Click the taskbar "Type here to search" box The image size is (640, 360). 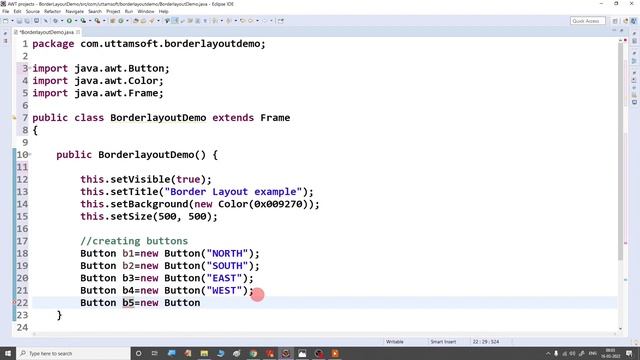point(73,353)
